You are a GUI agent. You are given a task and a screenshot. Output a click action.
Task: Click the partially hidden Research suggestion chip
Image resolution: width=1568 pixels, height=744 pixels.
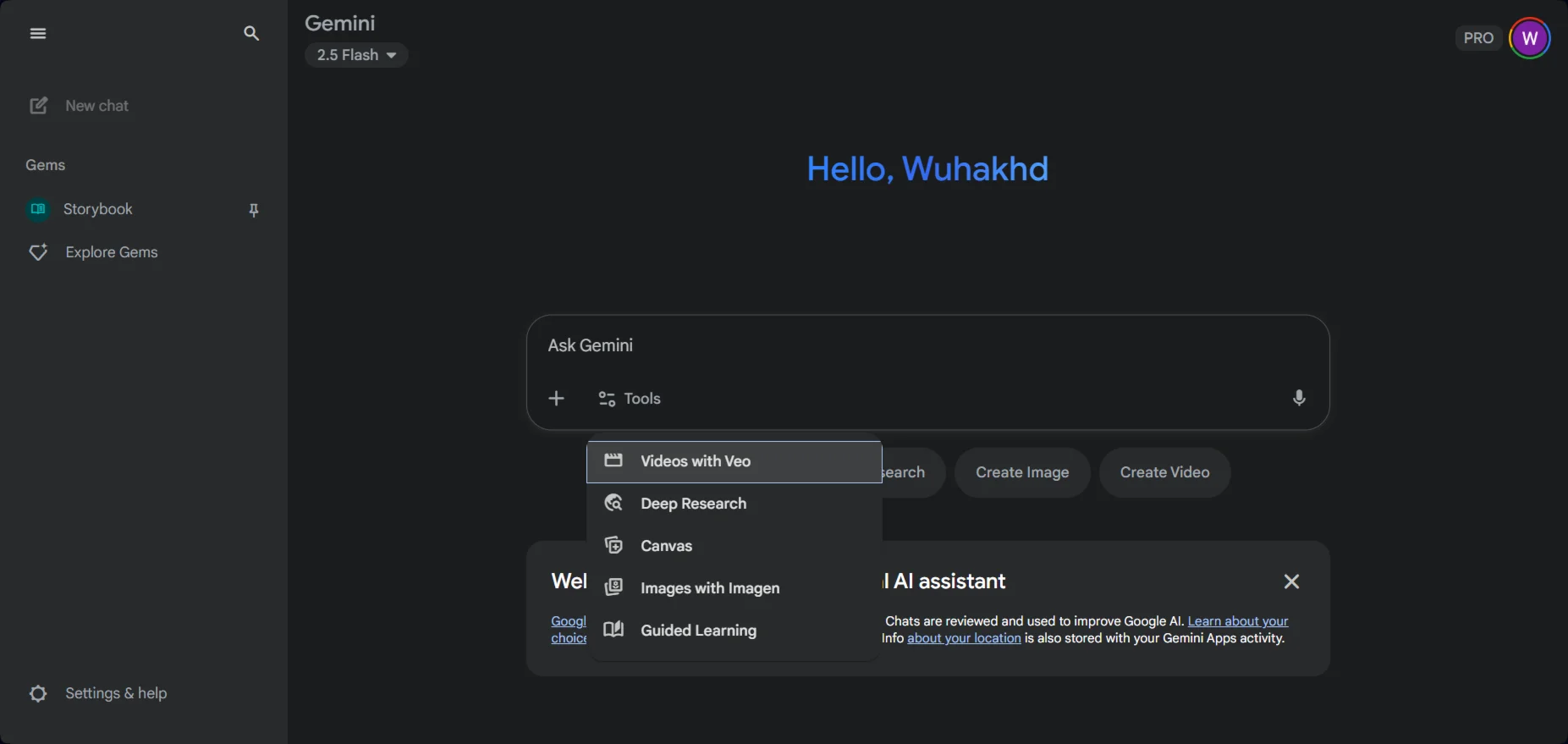pyautogui.click(x=913, y=472)
